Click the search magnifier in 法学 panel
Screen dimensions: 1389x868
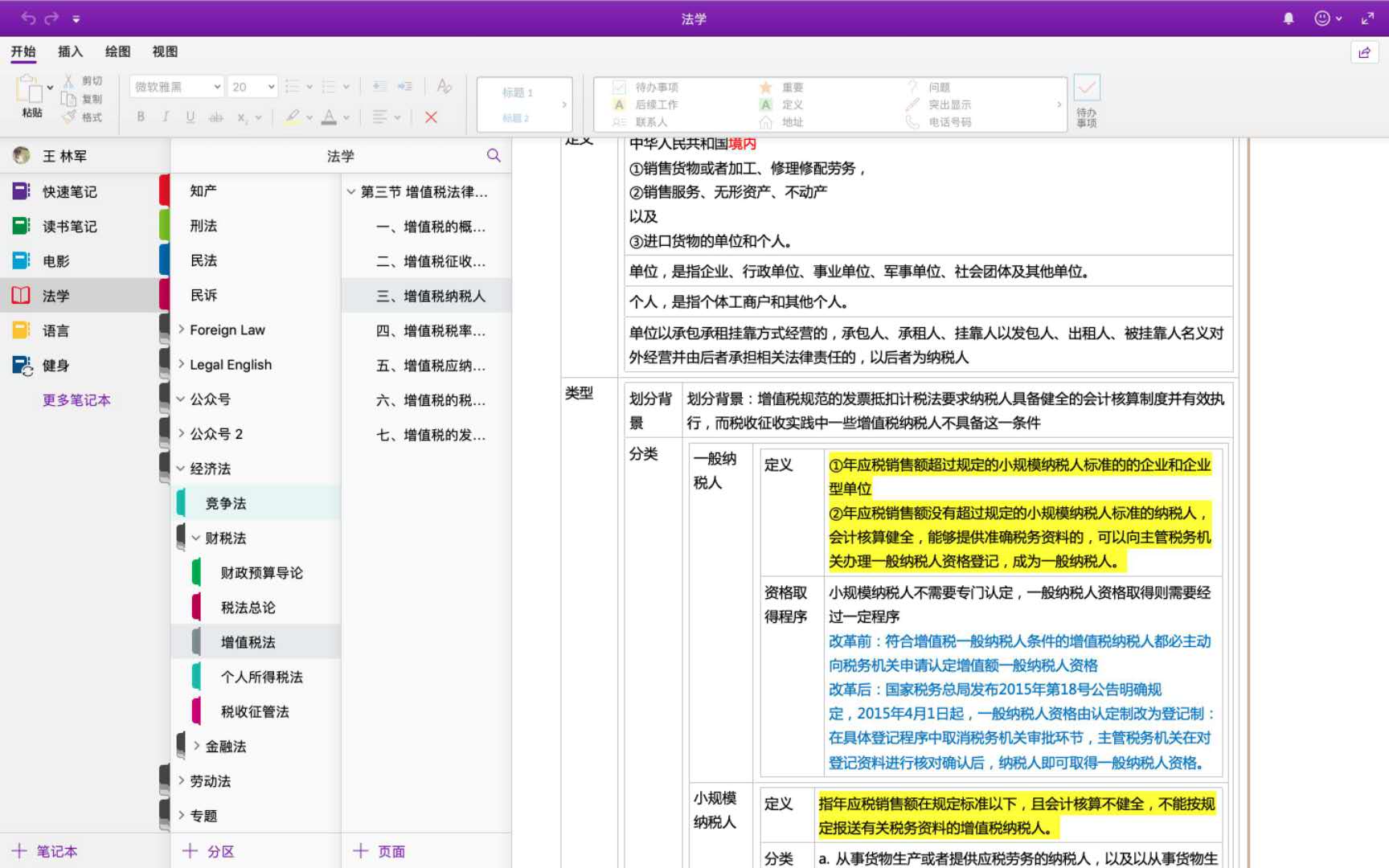494,156
